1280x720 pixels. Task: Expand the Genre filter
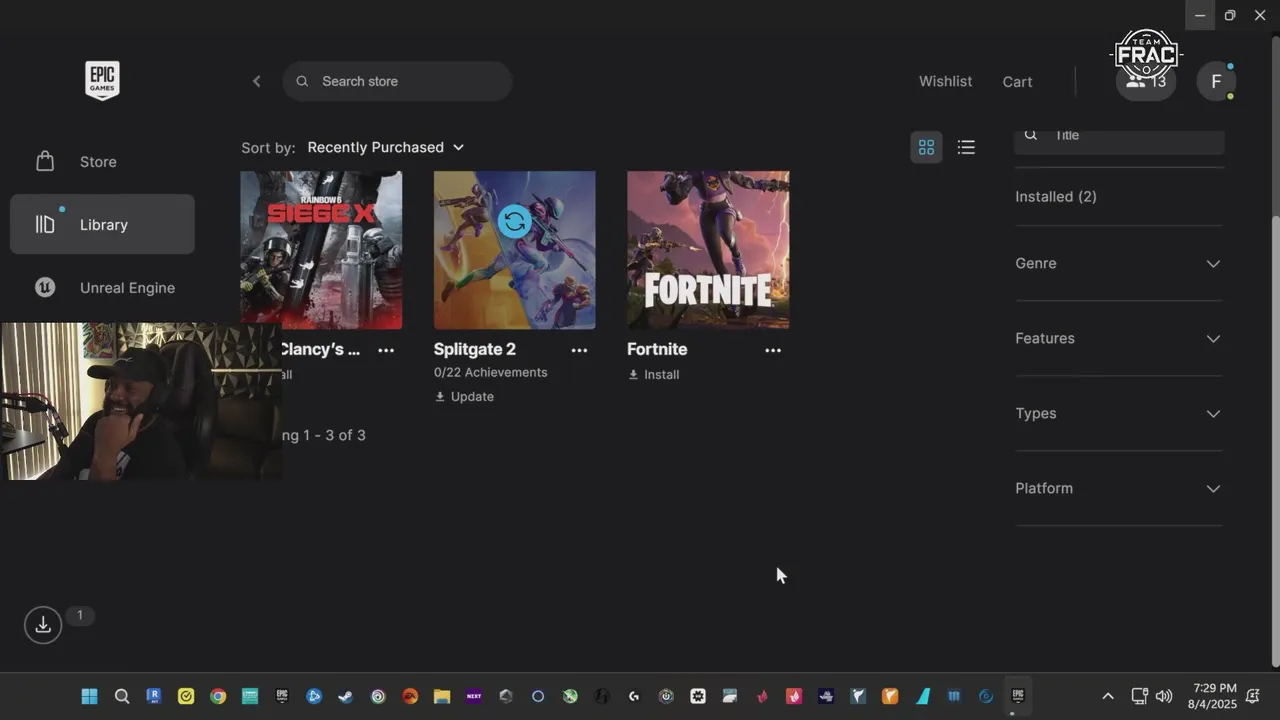1119,263
